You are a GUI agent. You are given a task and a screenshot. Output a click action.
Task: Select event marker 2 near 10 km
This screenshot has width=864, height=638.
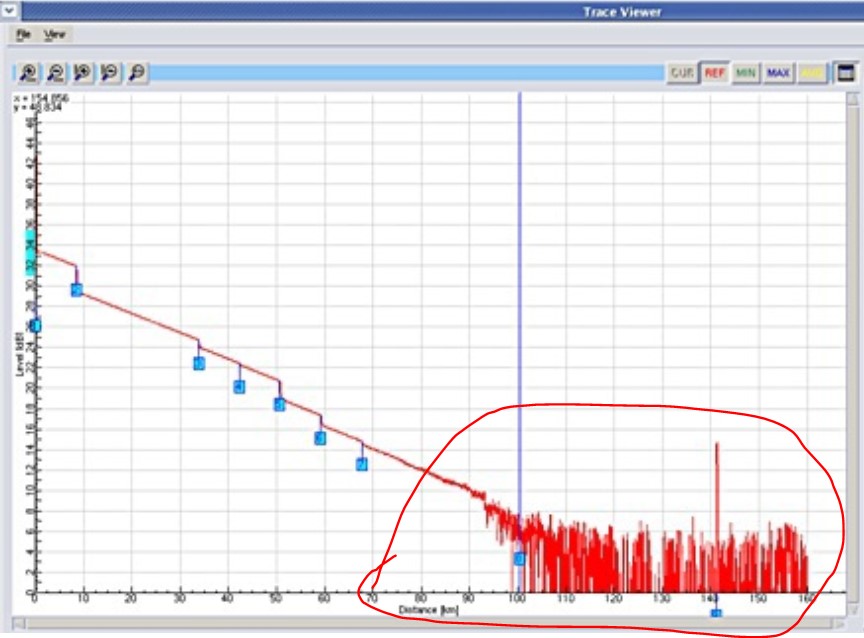[77, 290]
